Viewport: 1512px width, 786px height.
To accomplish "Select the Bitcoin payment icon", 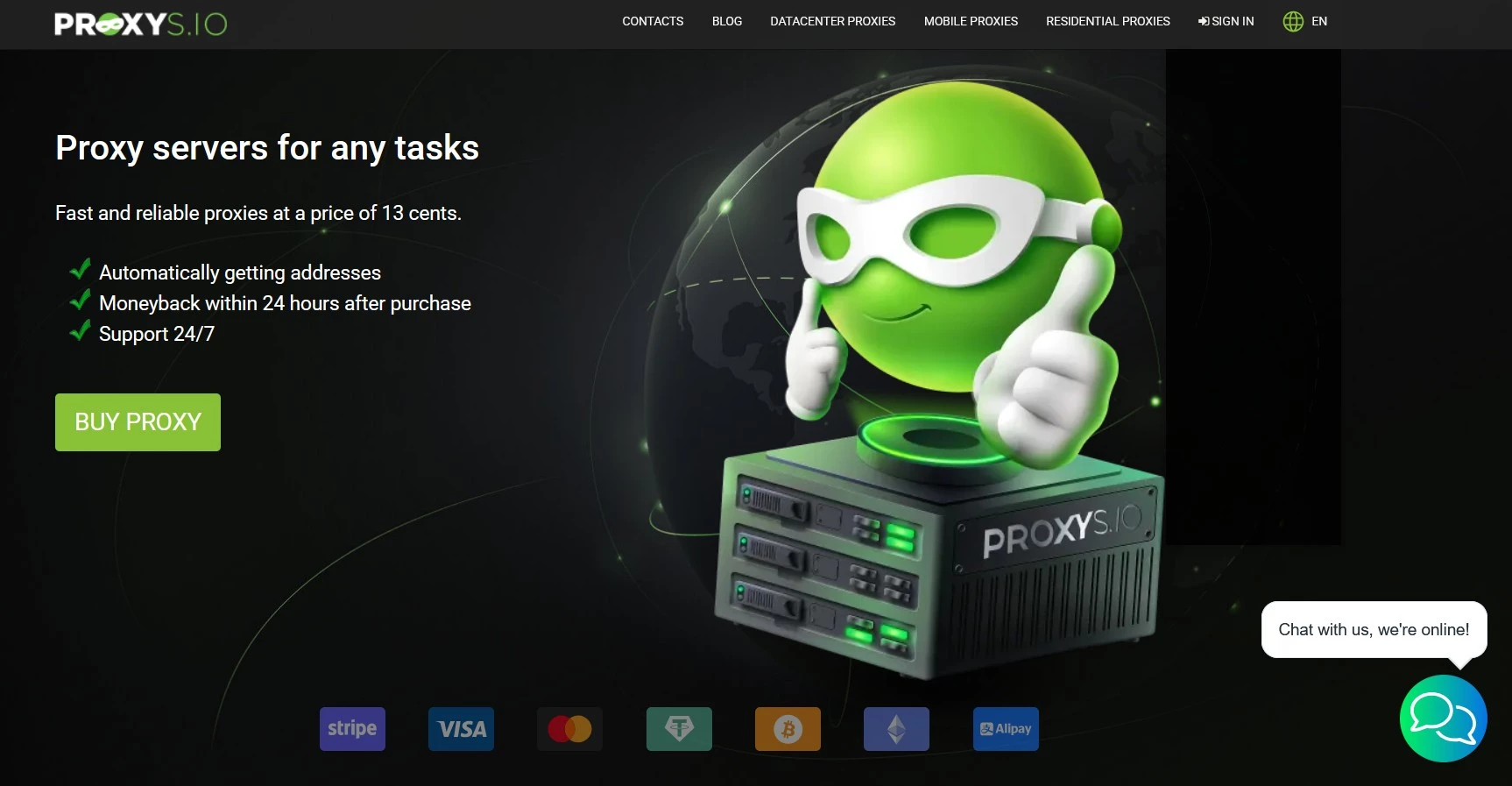I will click(x=788, y=729).
